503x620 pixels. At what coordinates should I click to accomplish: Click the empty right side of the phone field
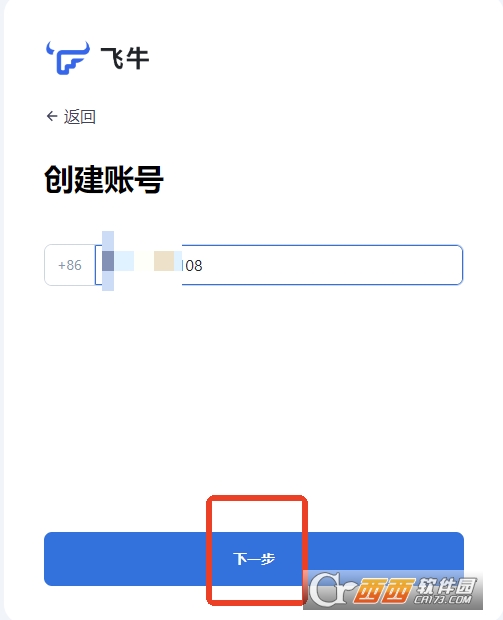(332, 265)
